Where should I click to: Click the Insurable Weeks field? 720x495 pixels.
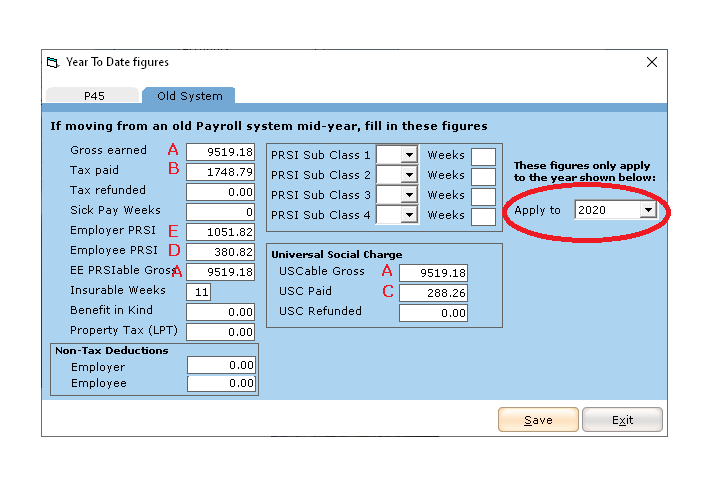click(198, 292)
